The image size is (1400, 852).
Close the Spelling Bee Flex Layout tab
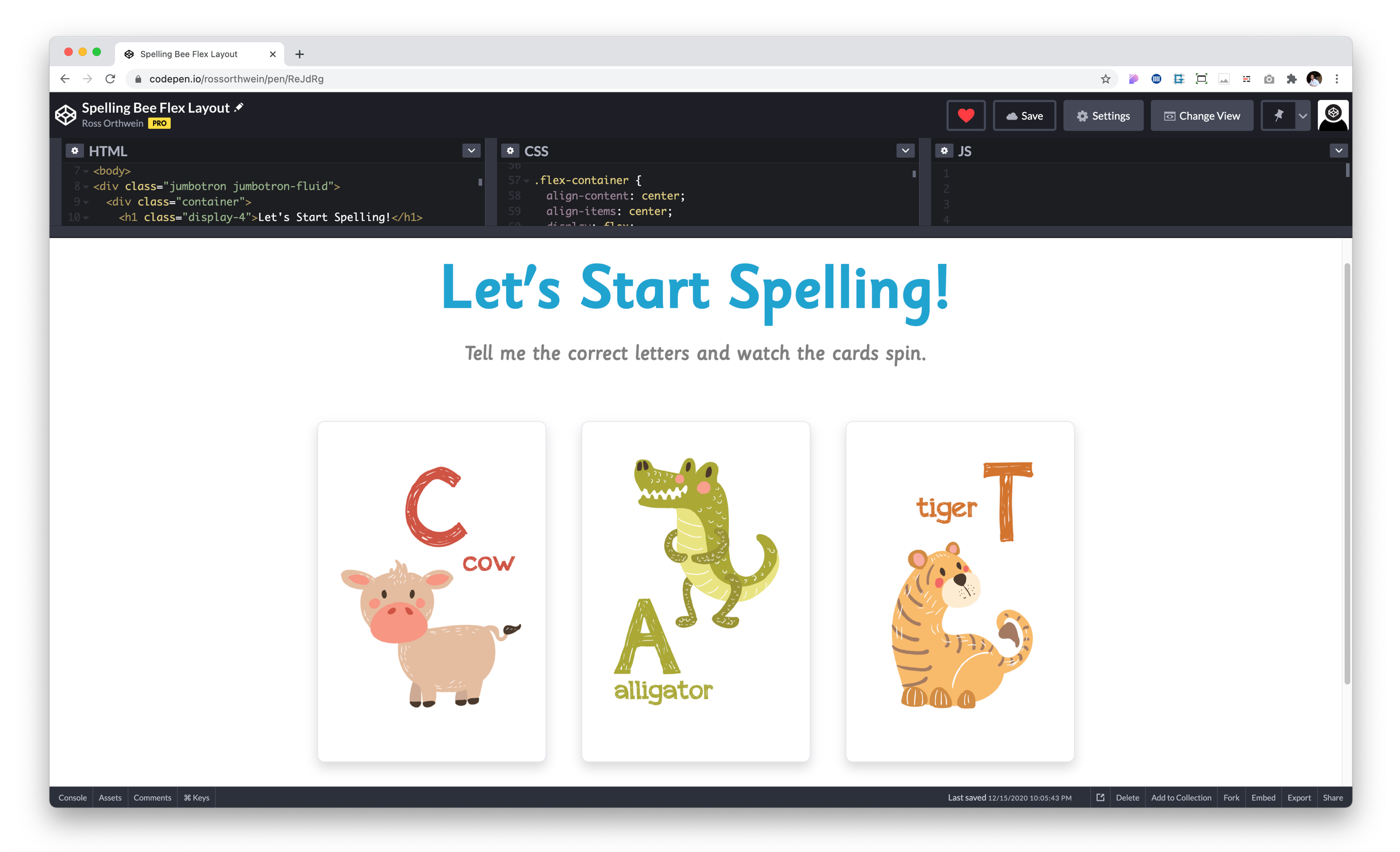[x=273, y=55]
